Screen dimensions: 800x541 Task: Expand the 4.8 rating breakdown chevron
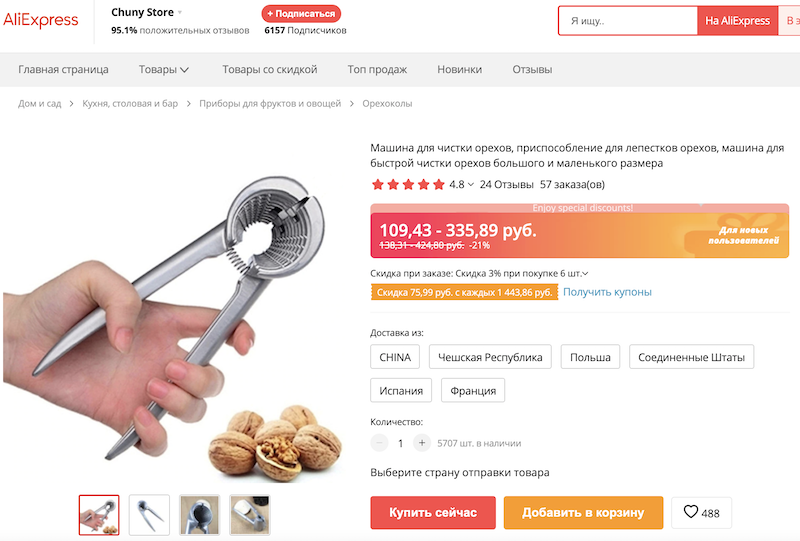click(470, 185)
